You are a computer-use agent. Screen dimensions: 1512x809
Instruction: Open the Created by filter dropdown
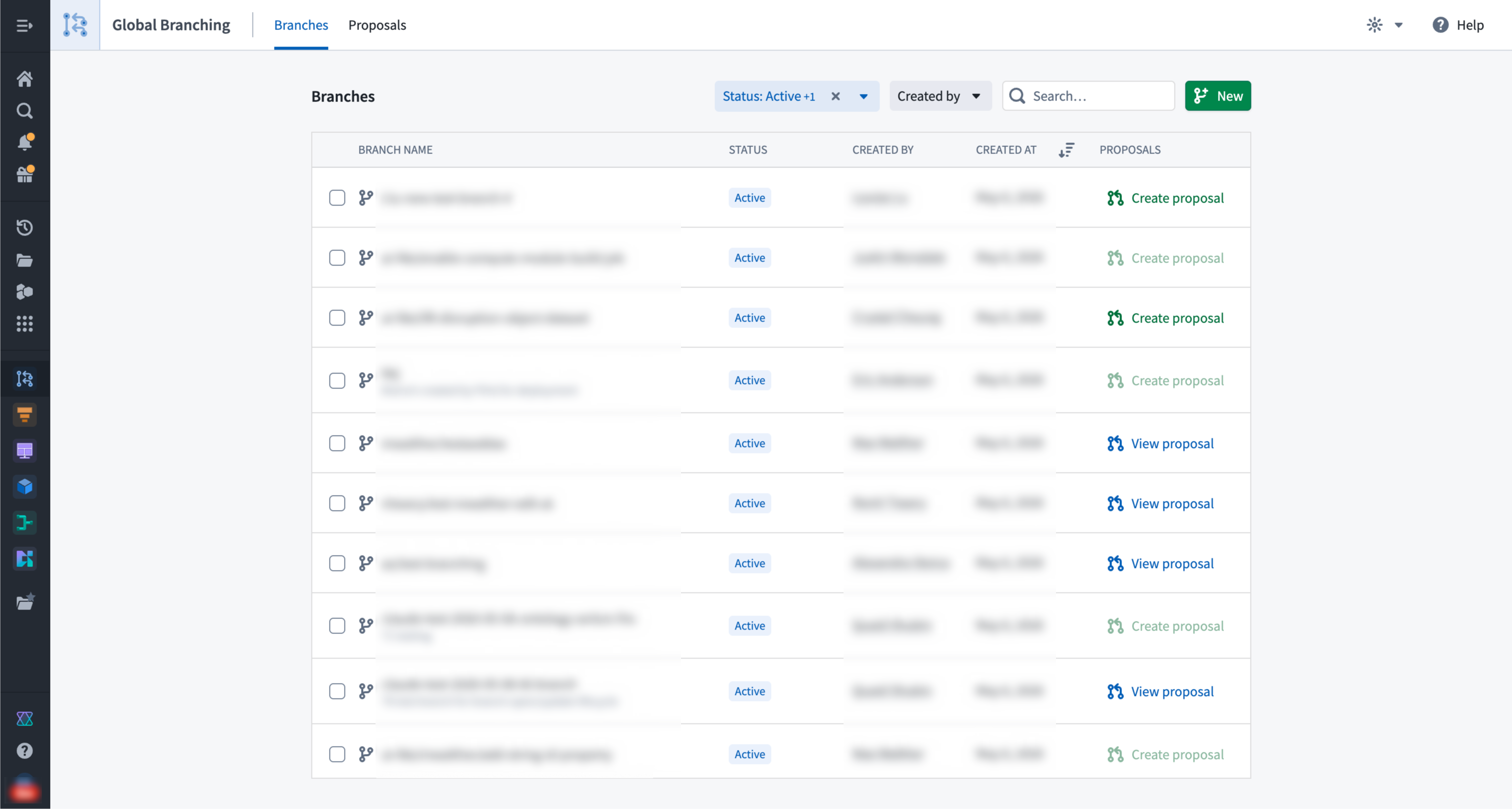pos(940,95)
